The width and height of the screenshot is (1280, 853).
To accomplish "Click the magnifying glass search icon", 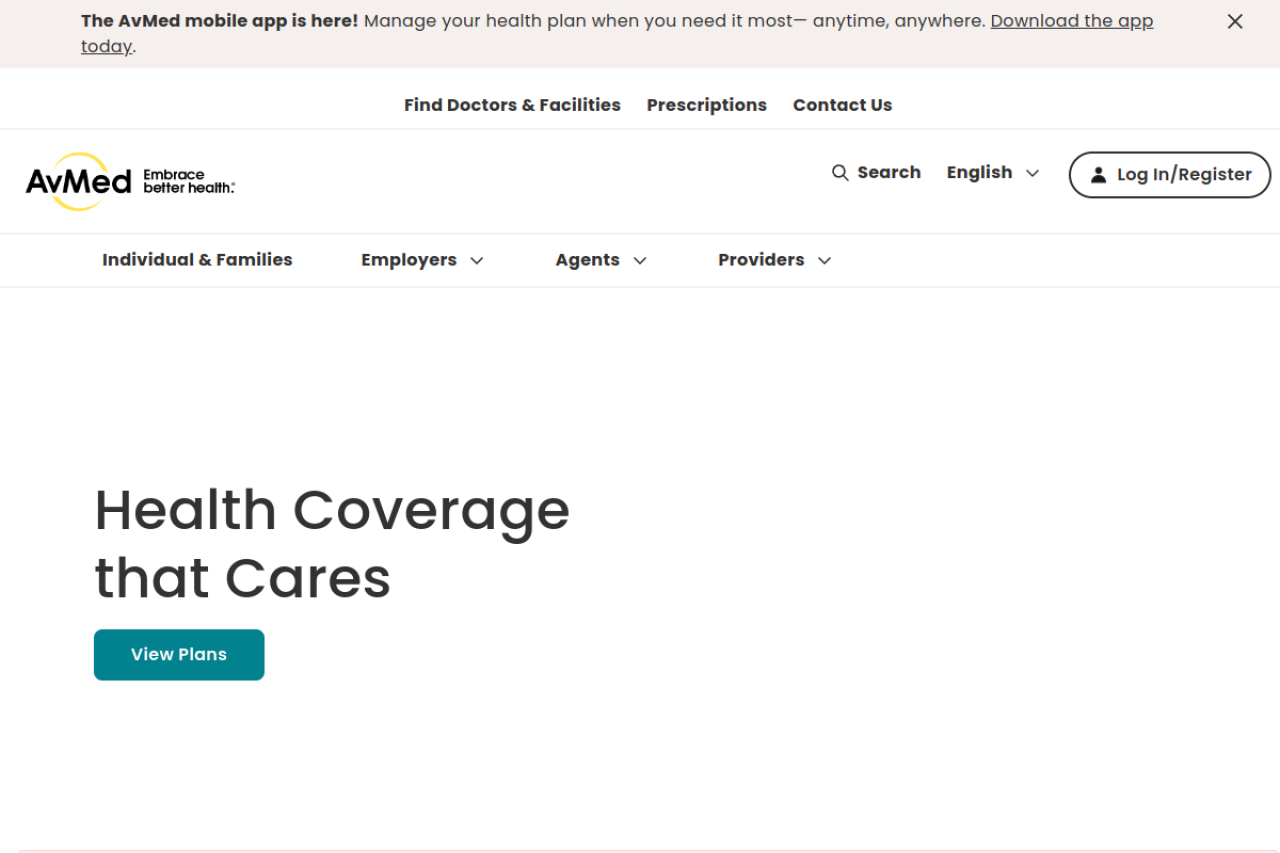I will [840, 173].
